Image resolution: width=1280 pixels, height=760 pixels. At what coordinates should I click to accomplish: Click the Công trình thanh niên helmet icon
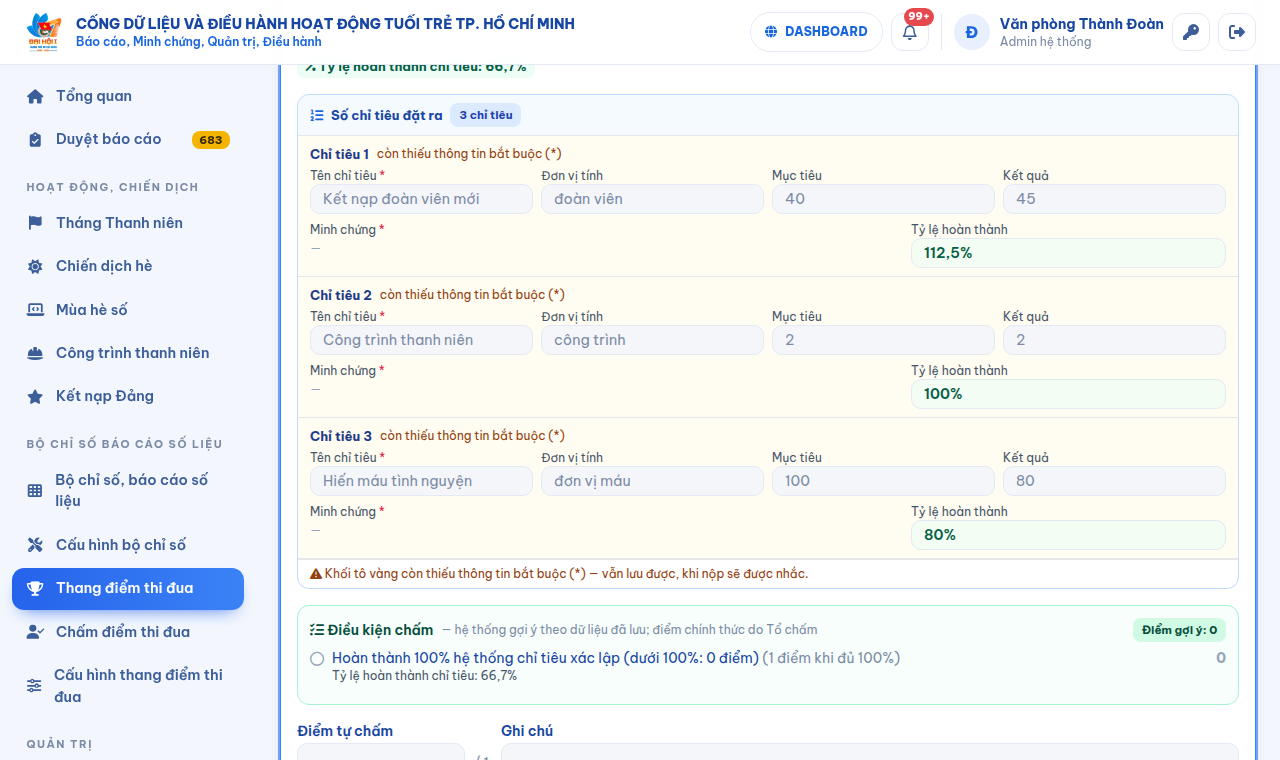coord(35,353)
